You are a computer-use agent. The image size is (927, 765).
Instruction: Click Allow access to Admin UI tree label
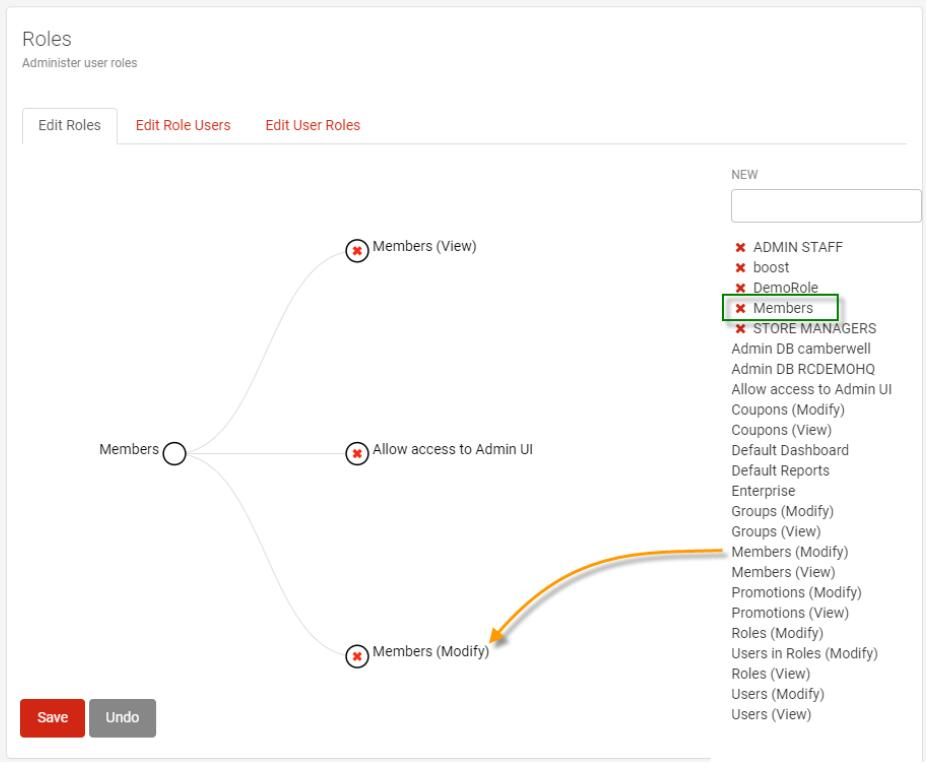[452, 449]
